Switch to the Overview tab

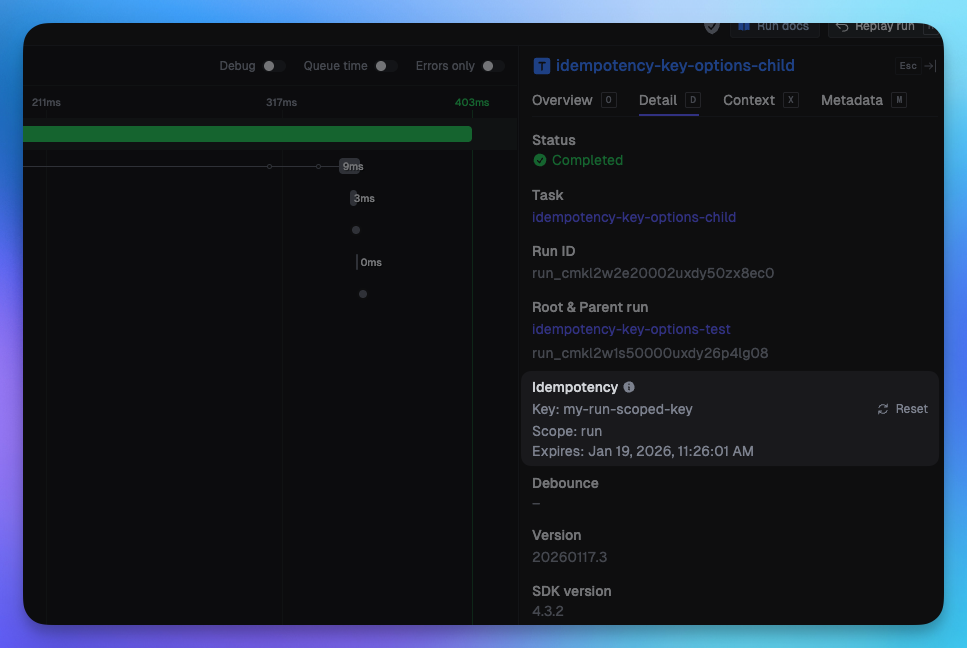(564, 100)
